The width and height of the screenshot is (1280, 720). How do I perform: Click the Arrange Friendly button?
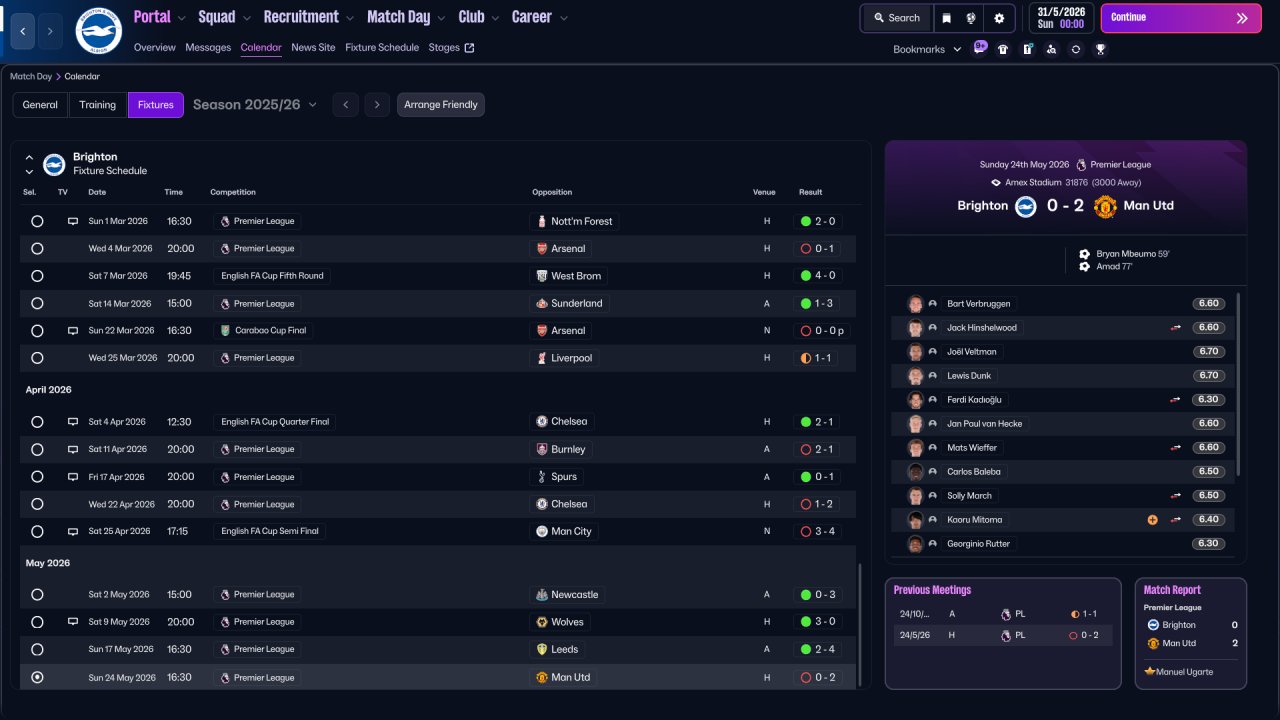click(441, 105)
